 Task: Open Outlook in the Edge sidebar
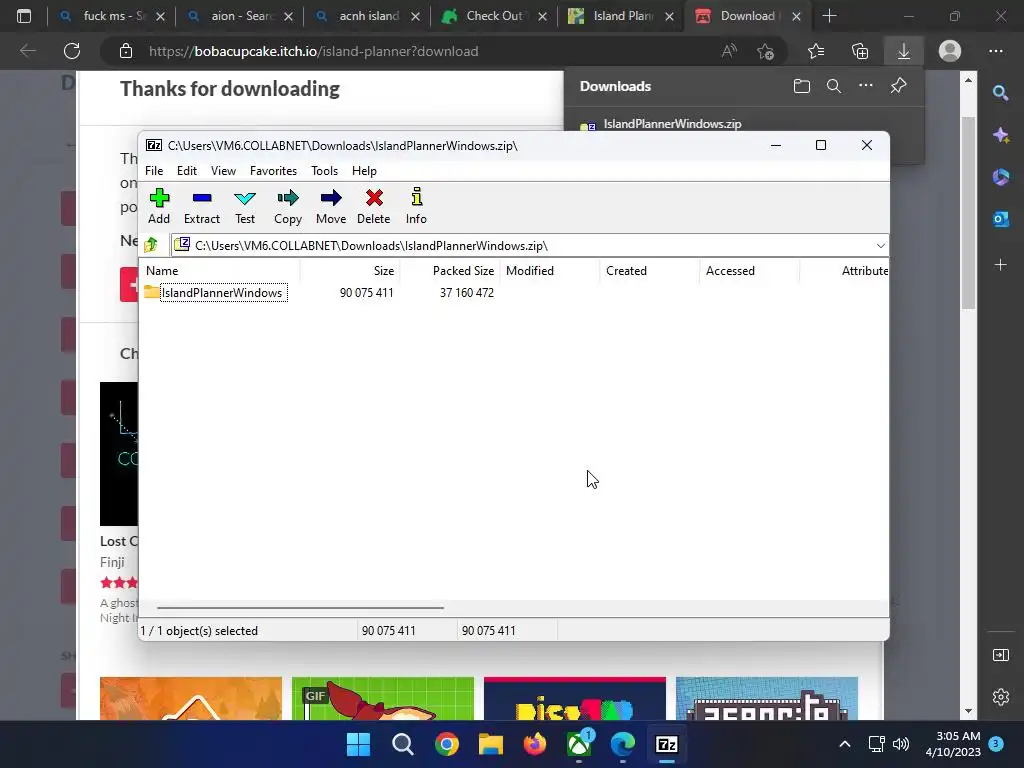(x=1000, y=219)
